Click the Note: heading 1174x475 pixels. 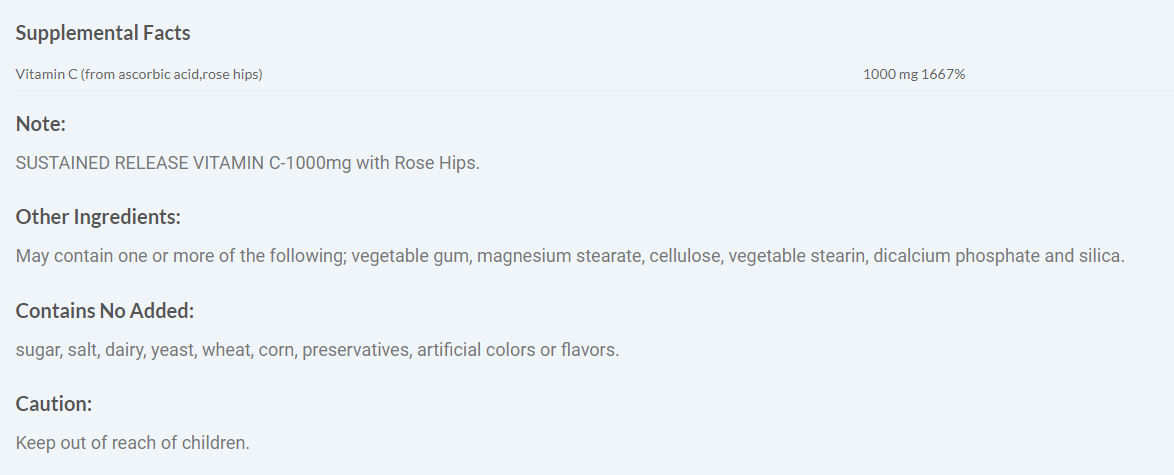click(41, 125)
